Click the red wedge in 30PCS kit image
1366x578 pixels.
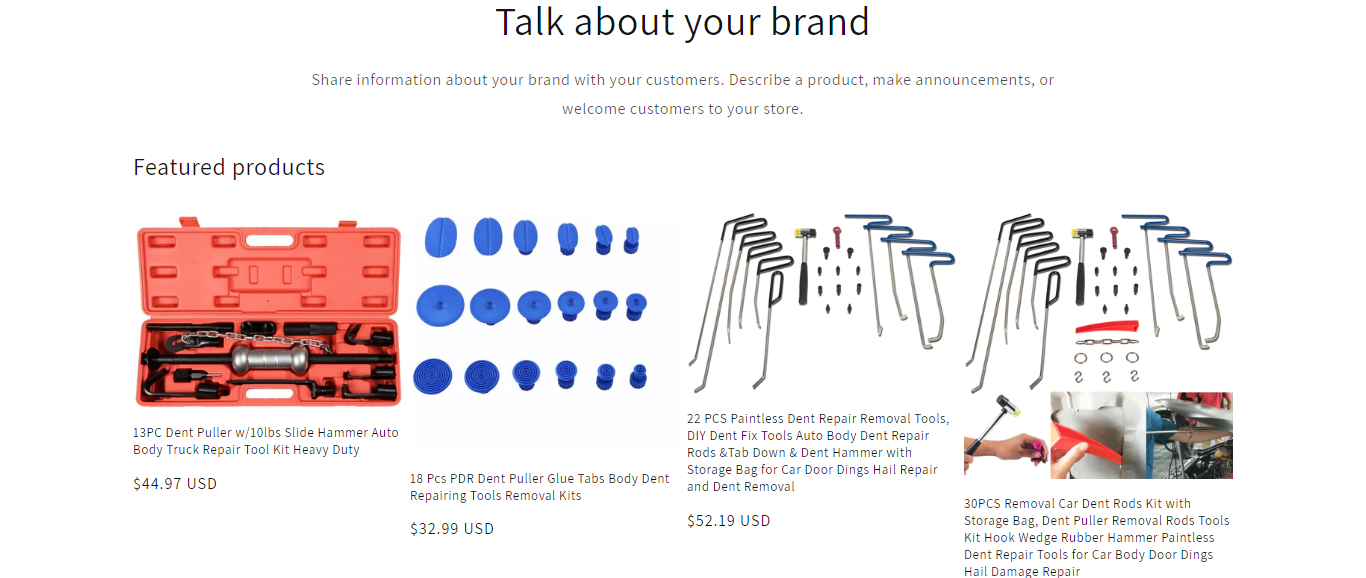coord(1106,328)
